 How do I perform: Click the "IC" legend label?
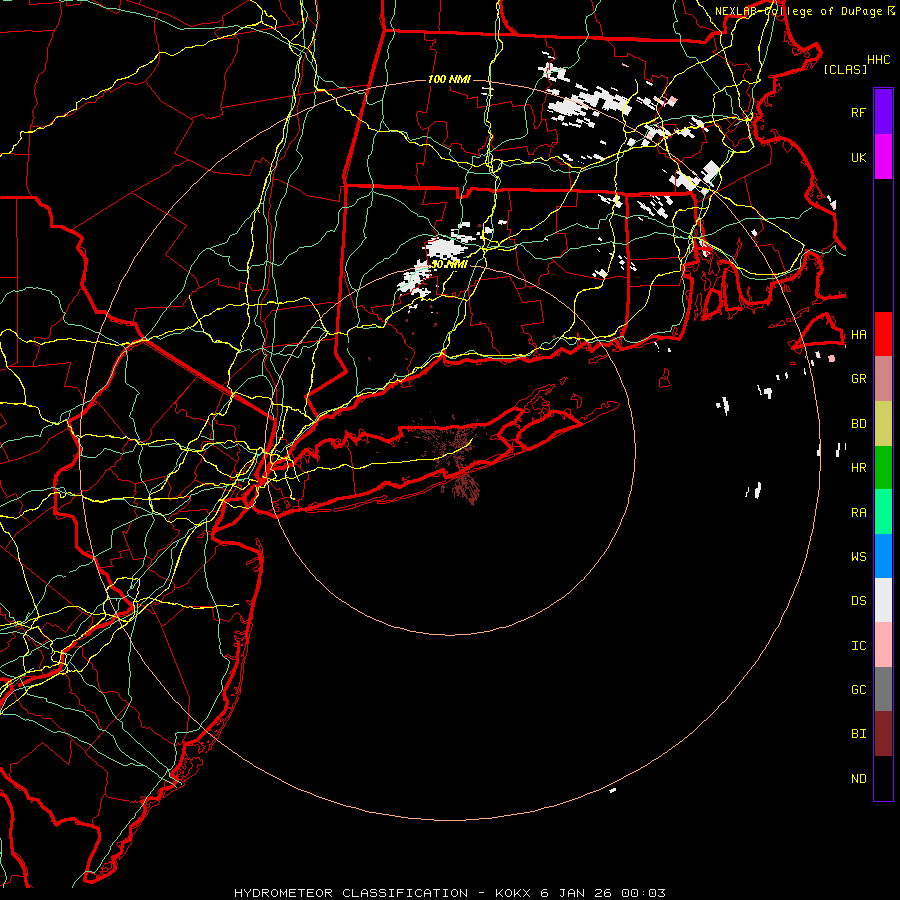coord(858,646)
